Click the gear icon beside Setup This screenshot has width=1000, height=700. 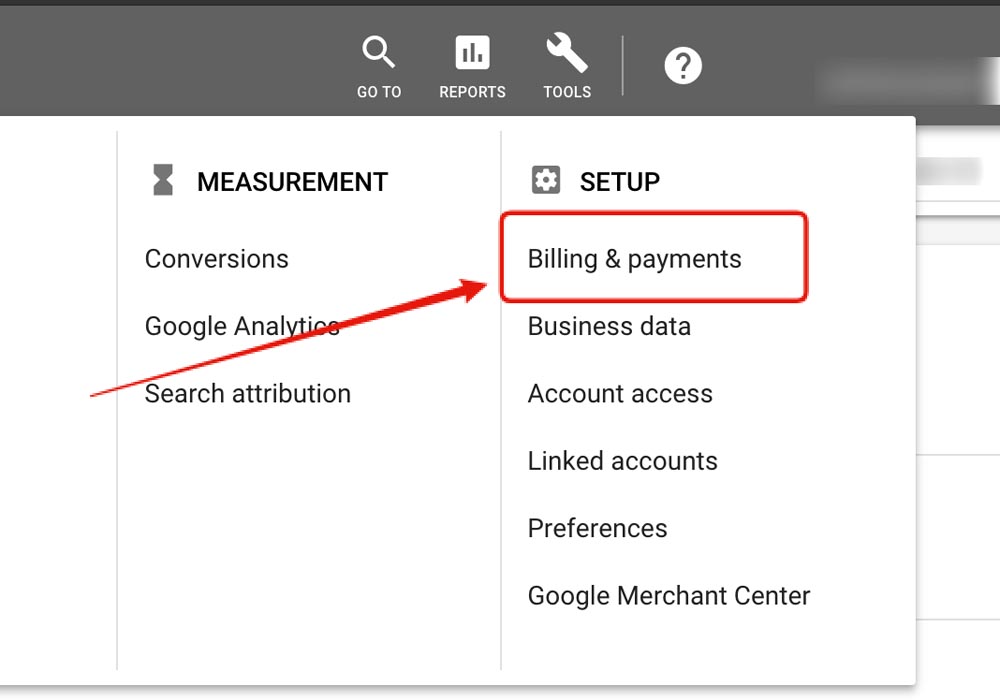(x=546, y=181)
